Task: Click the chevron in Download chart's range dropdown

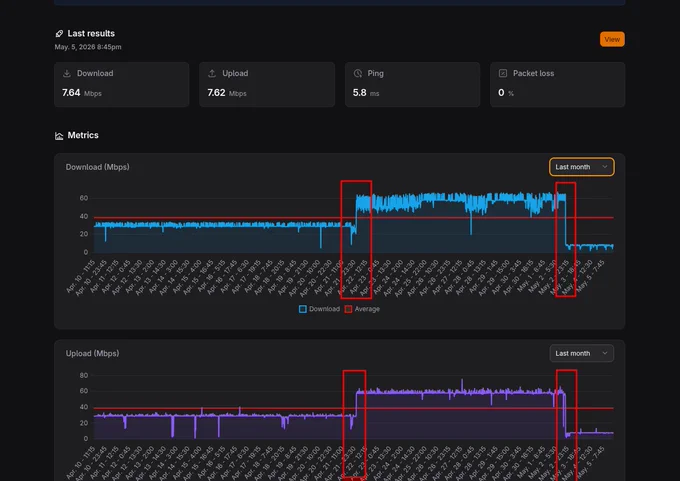Action: [605, 167]
